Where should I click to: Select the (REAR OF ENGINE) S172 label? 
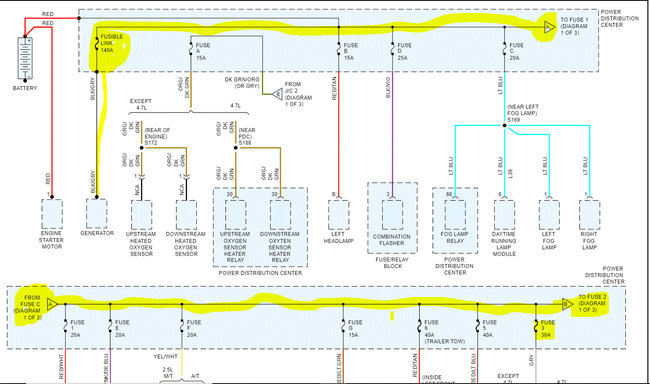pyautogui.click(x=157, y=136)
